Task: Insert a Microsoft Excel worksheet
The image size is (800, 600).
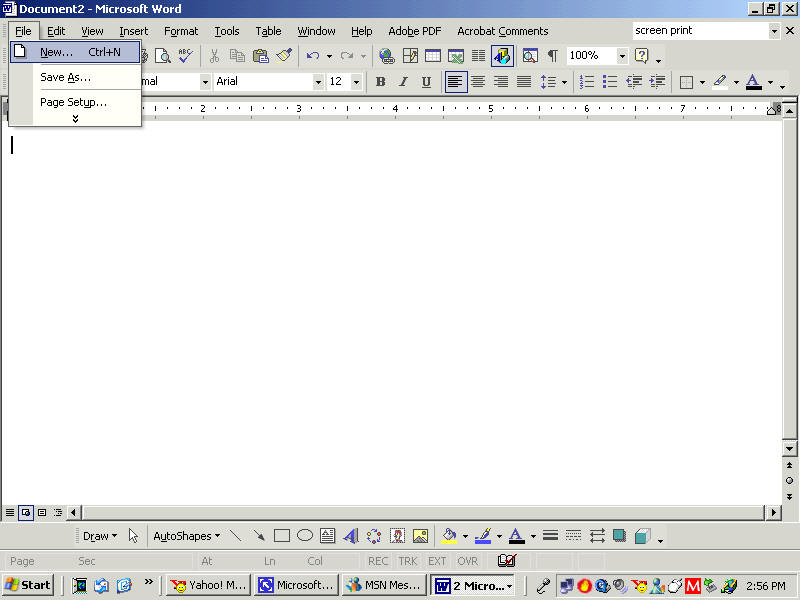Action: click(456, 56)
